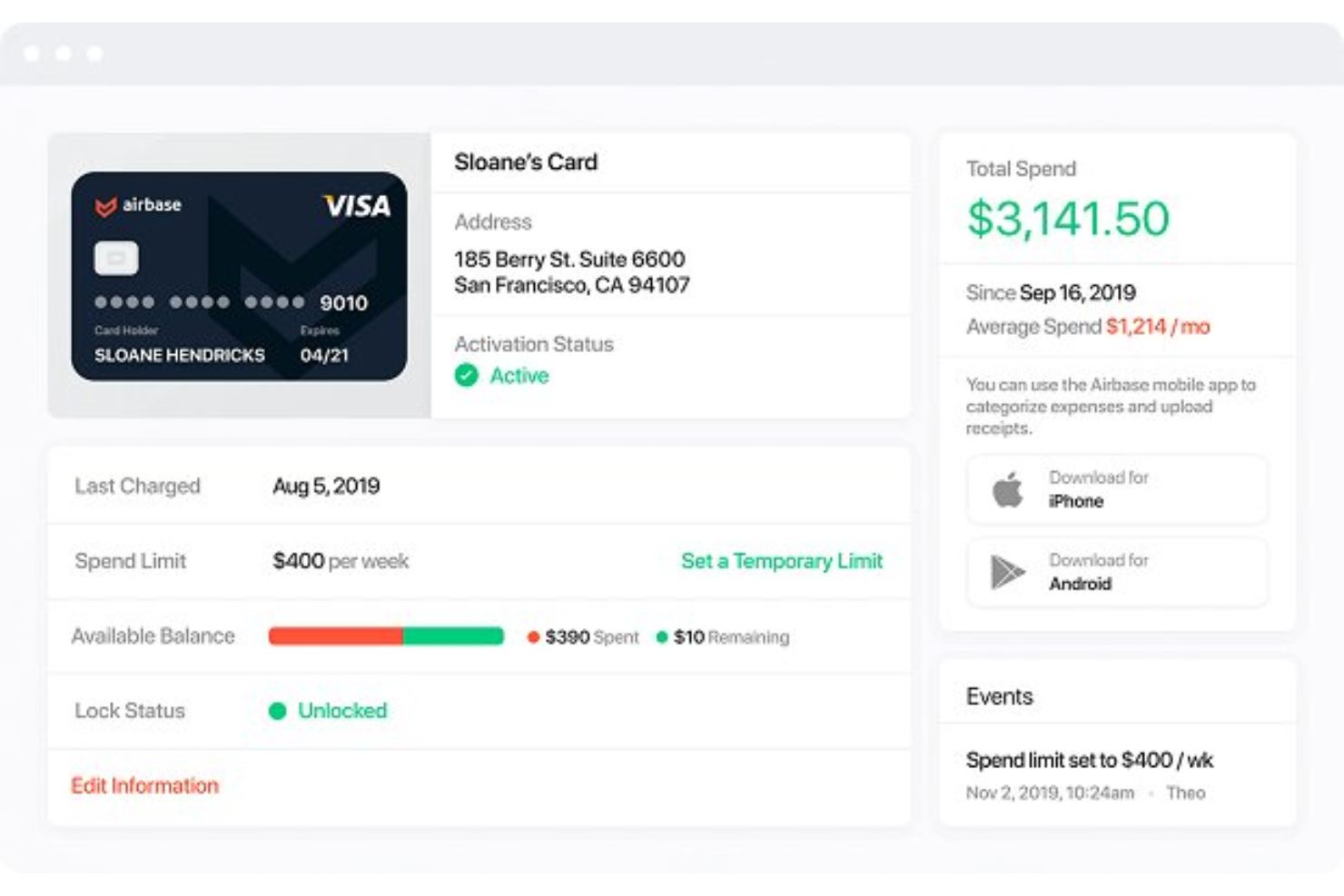Viewport: 1344px width, 896px height.
Task: Expand the Events section
Action: (x=1000, y=696)
